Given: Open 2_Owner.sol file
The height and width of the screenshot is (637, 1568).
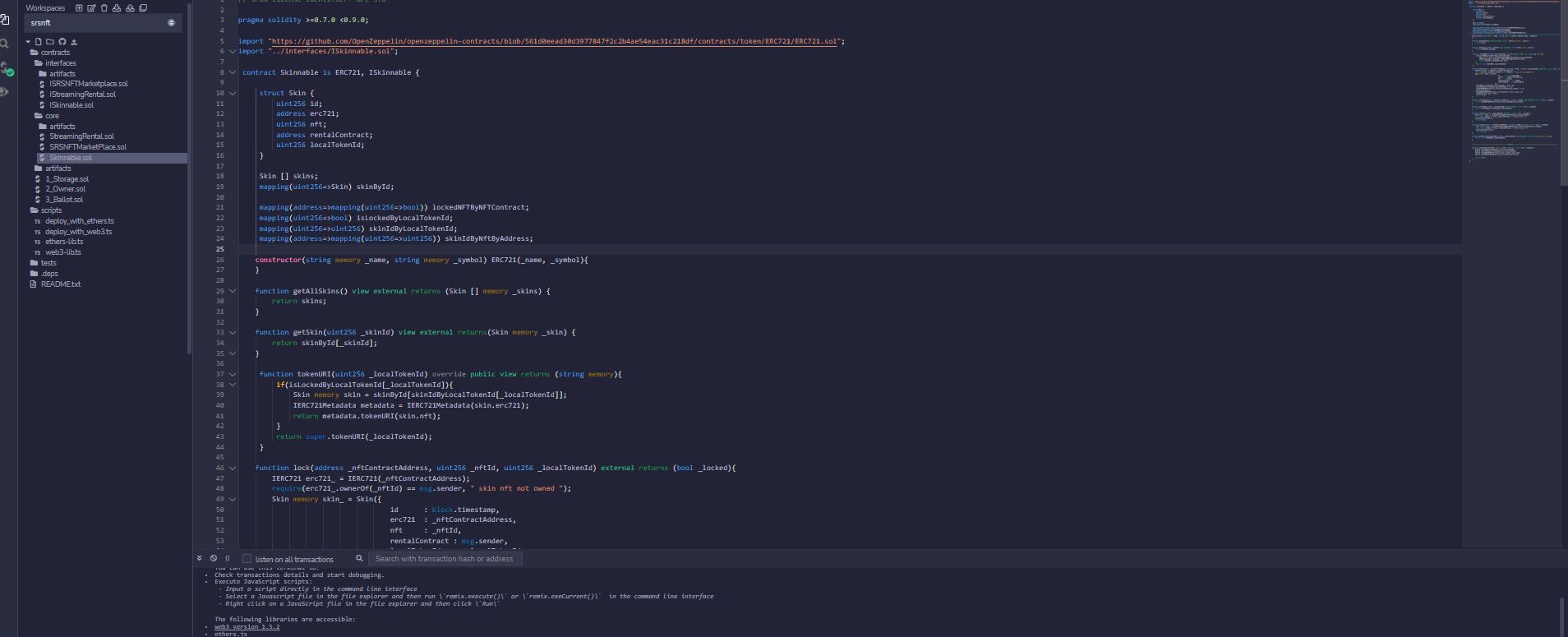Looking at the screenshot, I should click(65, 189).
